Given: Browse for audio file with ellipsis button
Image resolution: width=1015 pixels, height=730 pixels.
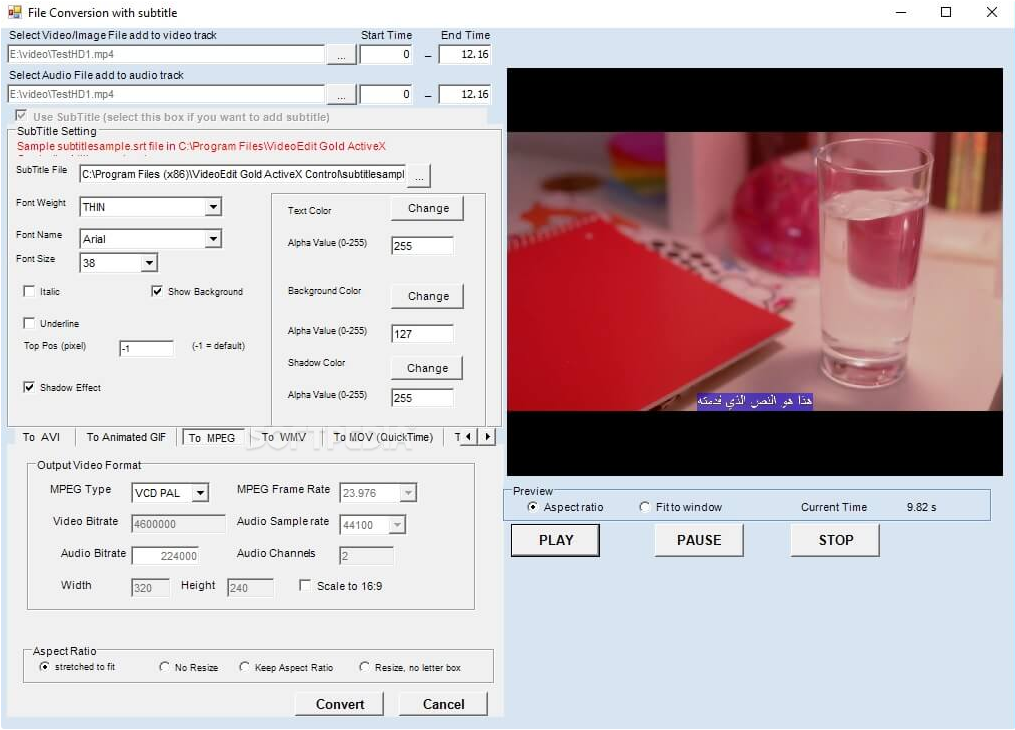Looking at the screenshot, I should [341, 94].
